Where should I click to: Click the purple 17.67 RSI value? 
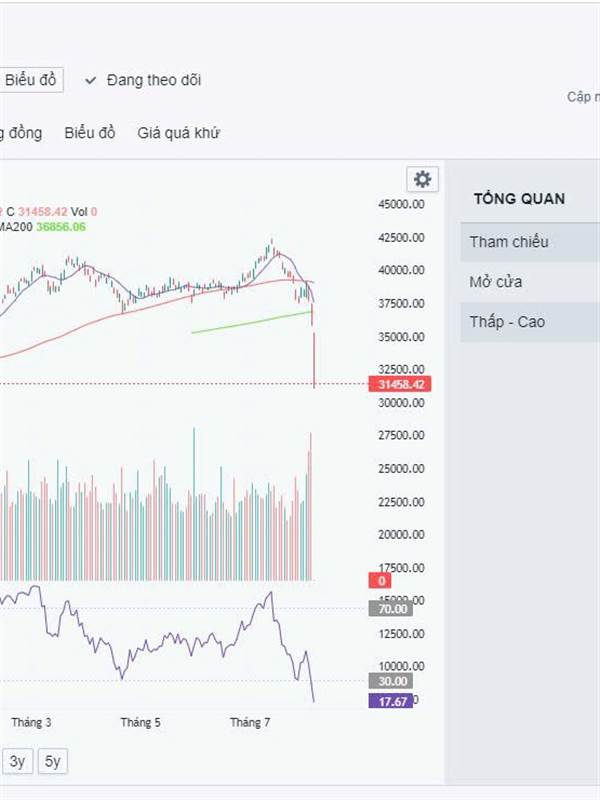tap(391, 702)
